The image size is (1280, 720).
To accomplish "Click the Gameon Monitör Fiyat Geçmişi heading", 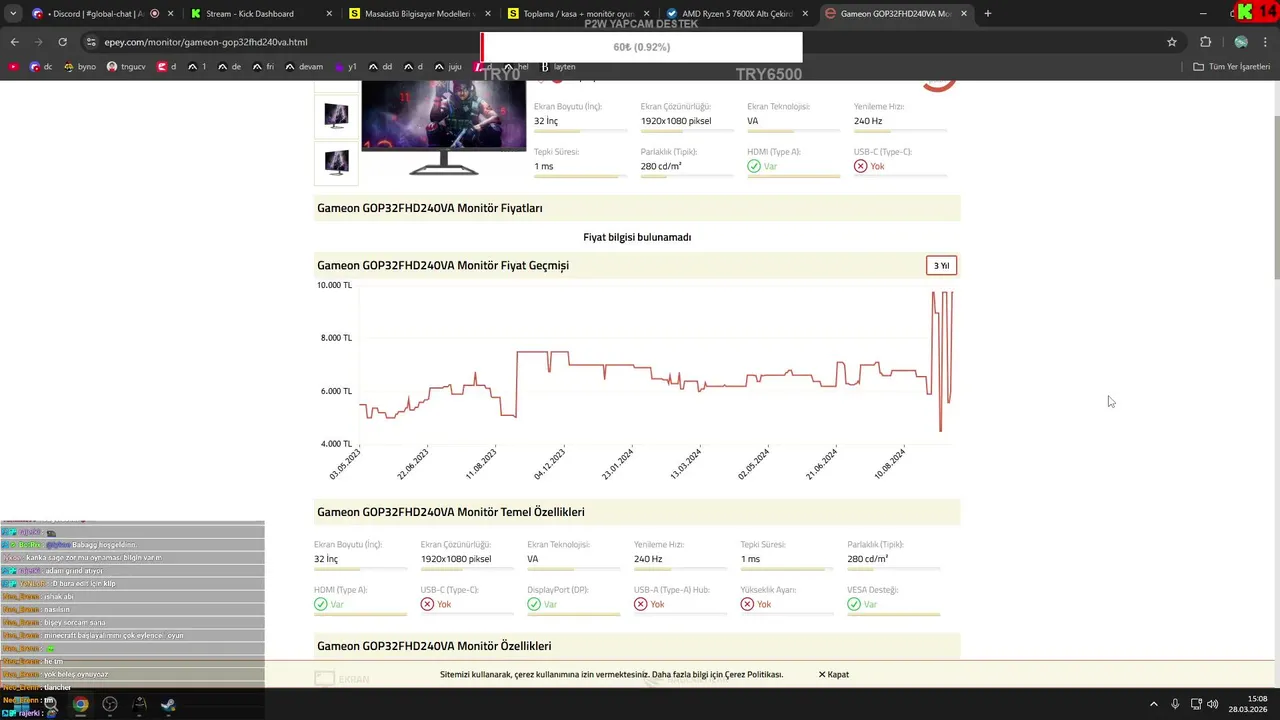I will click(x=443, y=265).
